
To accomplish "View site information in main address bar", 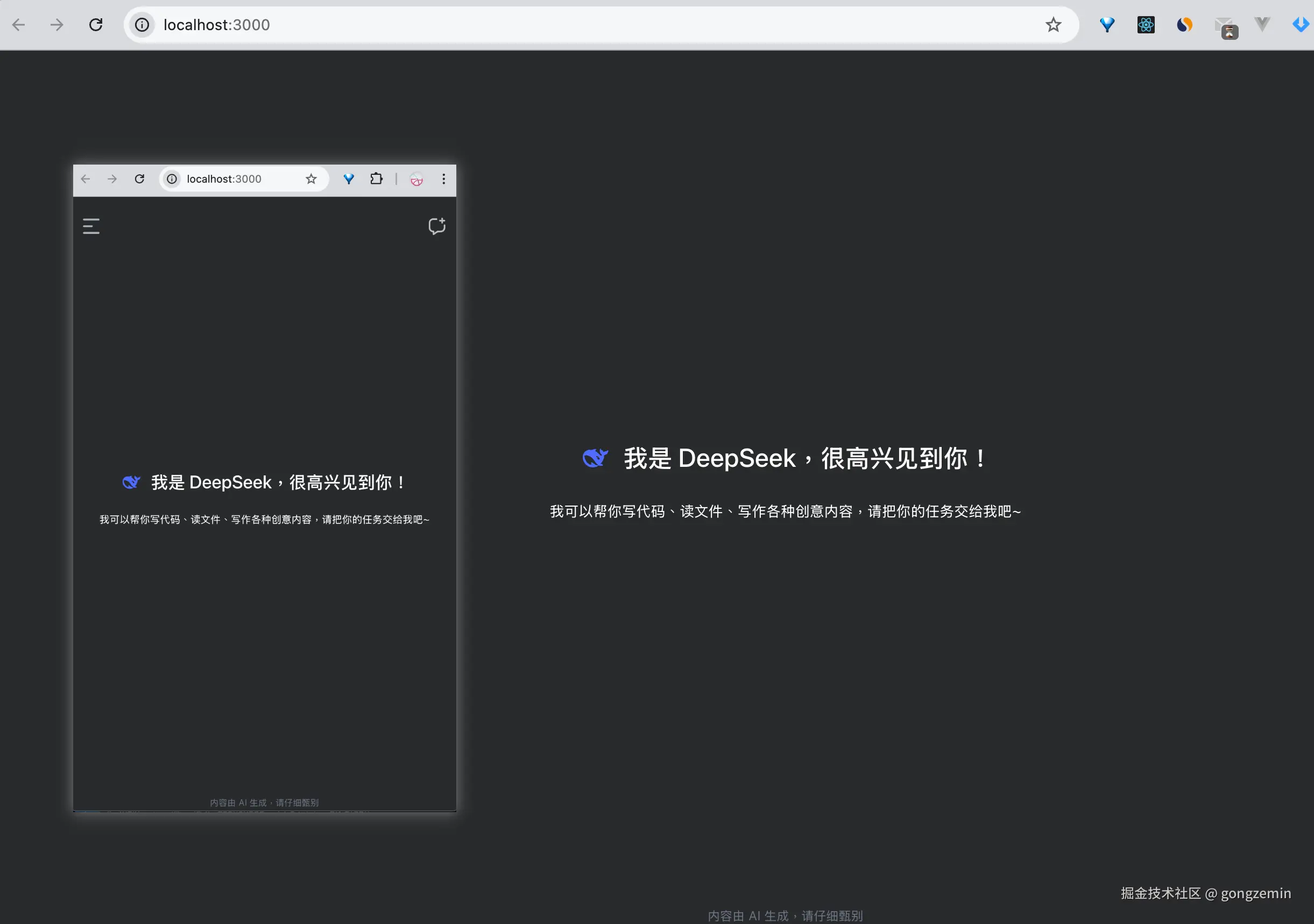I will click(142, 25).
